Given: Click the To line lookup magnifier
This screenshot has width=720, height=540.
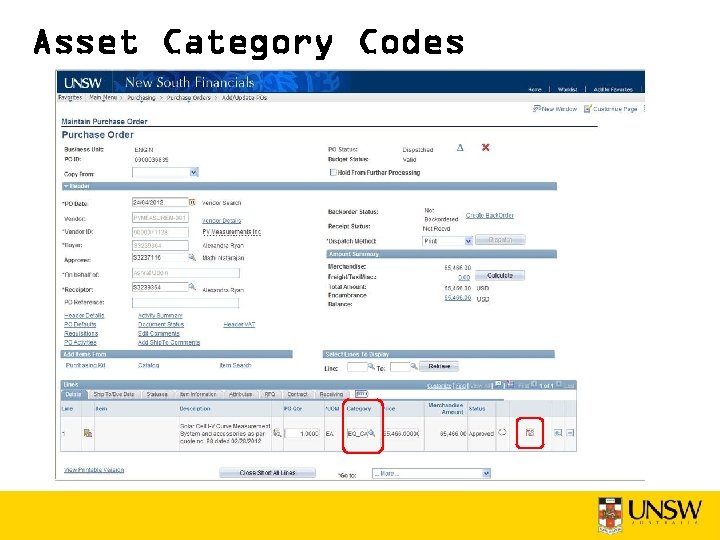Looking at the screenshot, I should pos(414,366).
